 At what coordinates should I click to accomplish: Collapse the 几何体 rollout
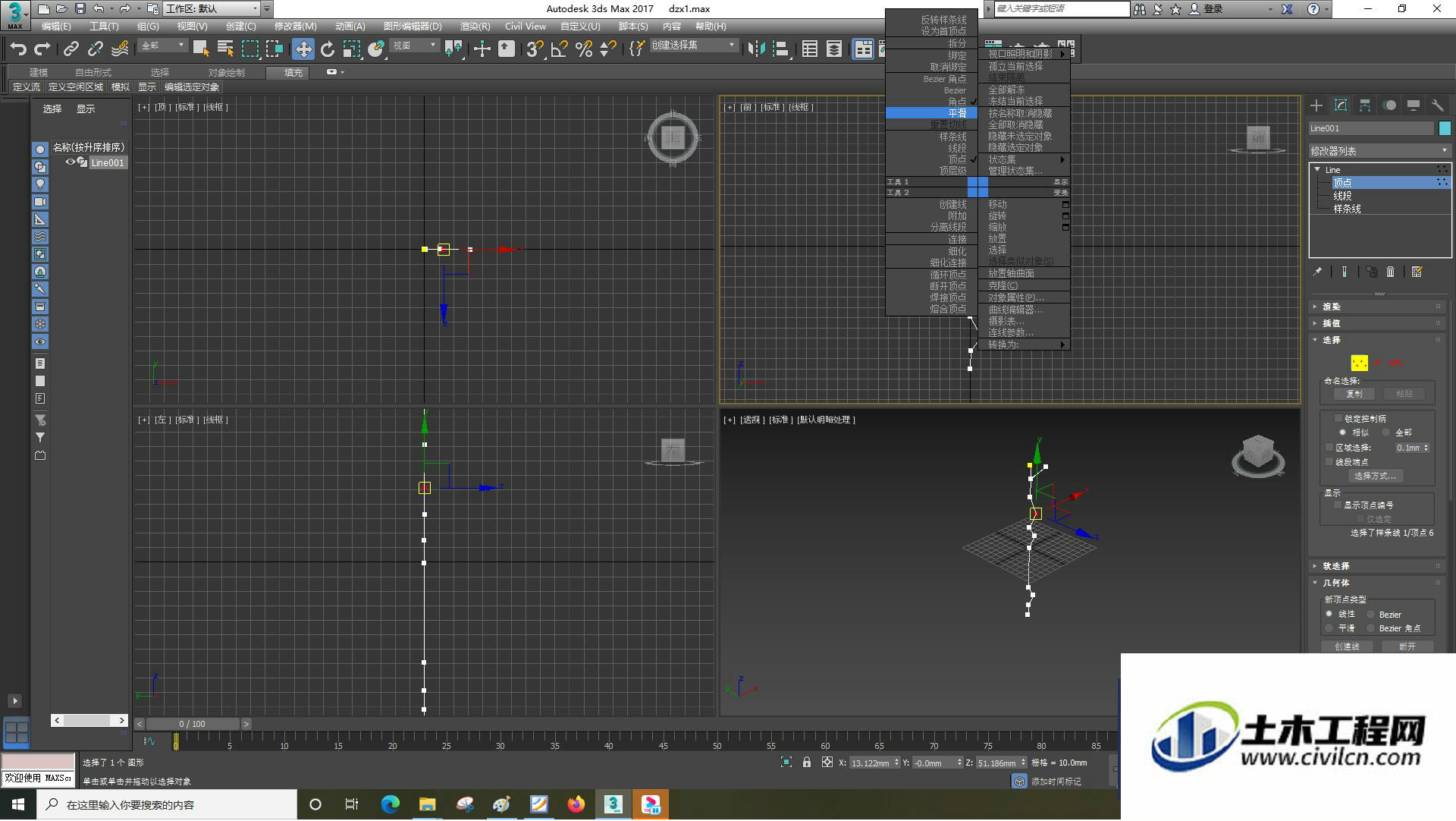point(1379,583)
